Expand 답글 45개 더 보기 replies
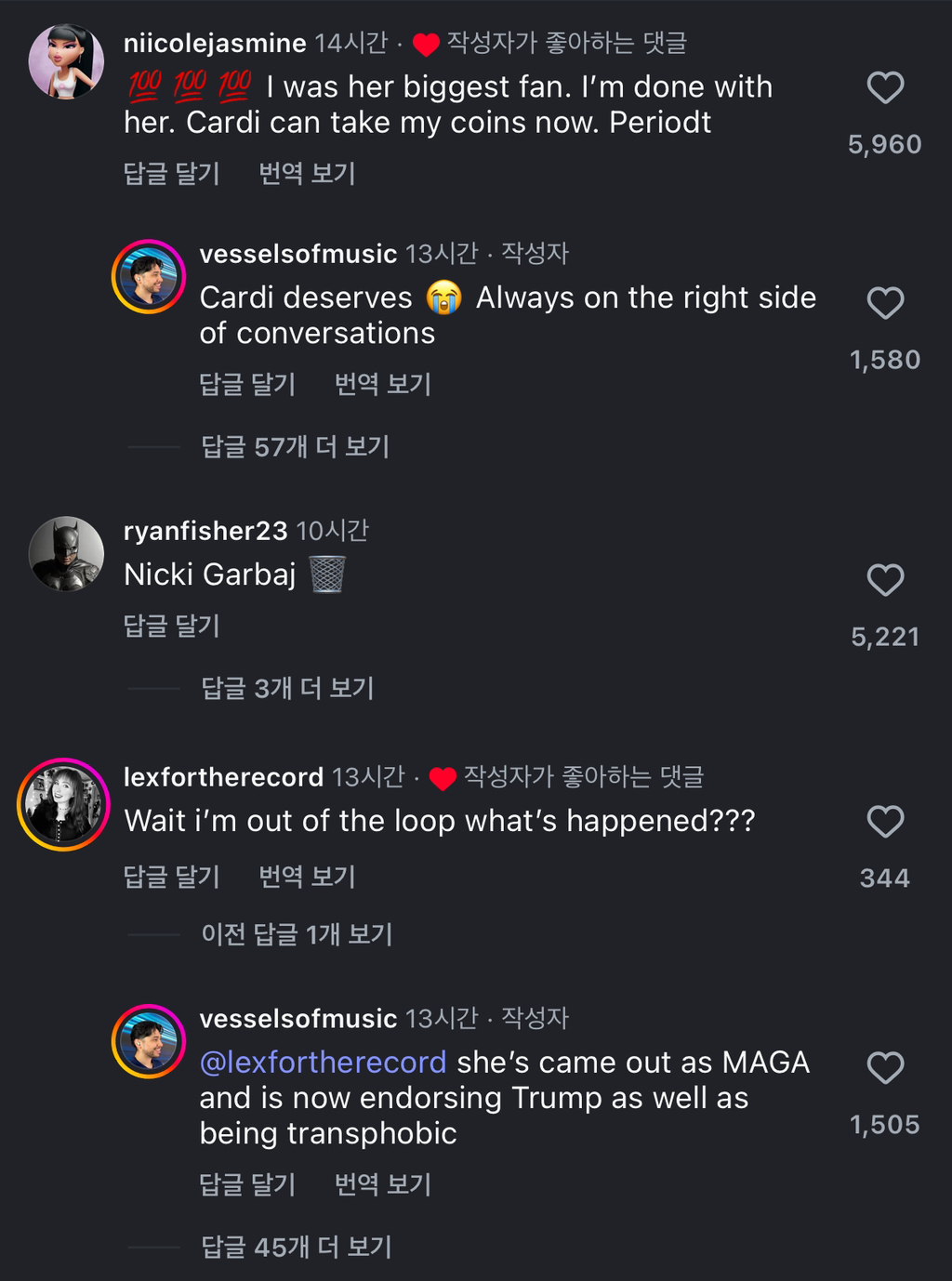Image resolution: width=952 pixels, height=1281 pixels. click(297, 1248)
